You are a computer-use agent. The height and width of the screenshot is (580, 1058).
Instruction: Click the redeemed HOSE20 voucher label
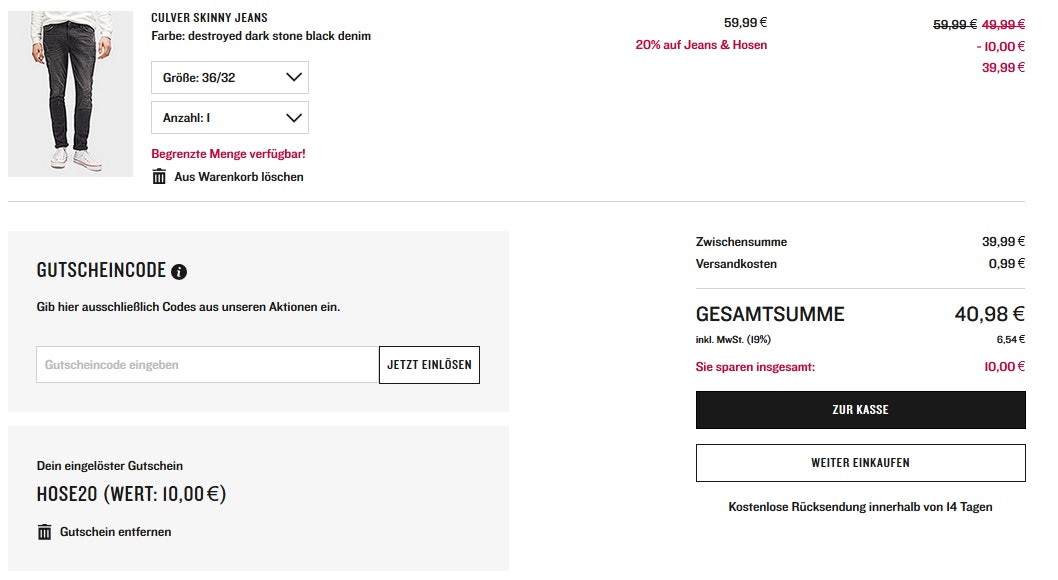tap(131, 495)
